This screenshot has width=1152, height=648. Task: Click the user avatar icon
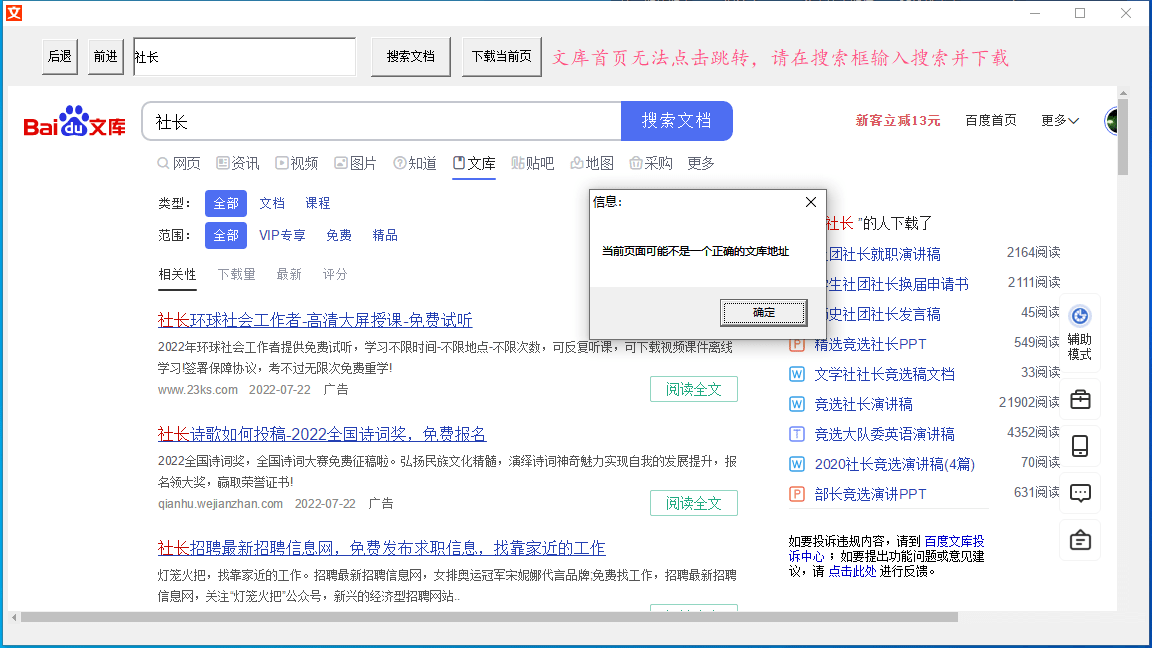1112,120
